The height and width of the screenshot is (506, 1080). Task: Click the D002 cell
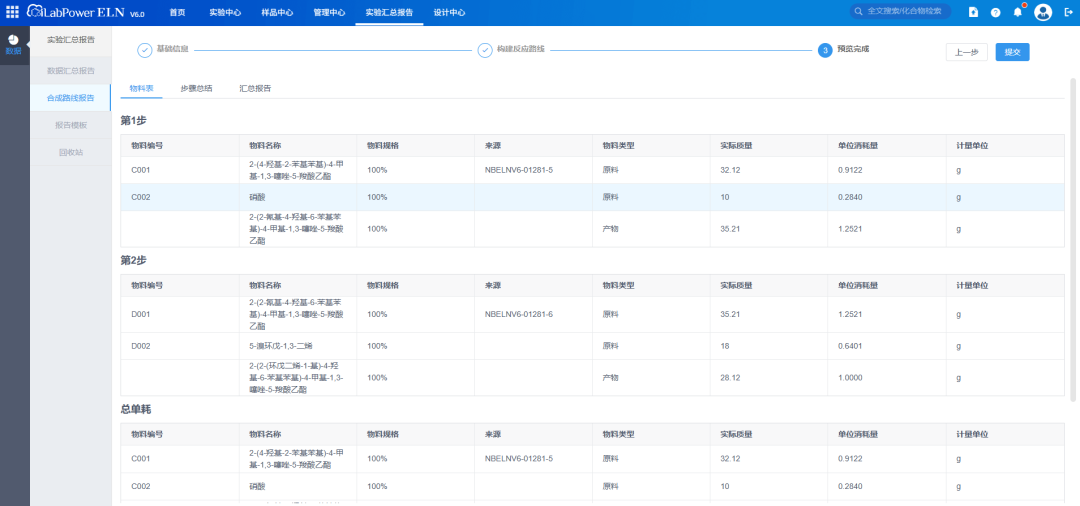[x=141, y=346]
